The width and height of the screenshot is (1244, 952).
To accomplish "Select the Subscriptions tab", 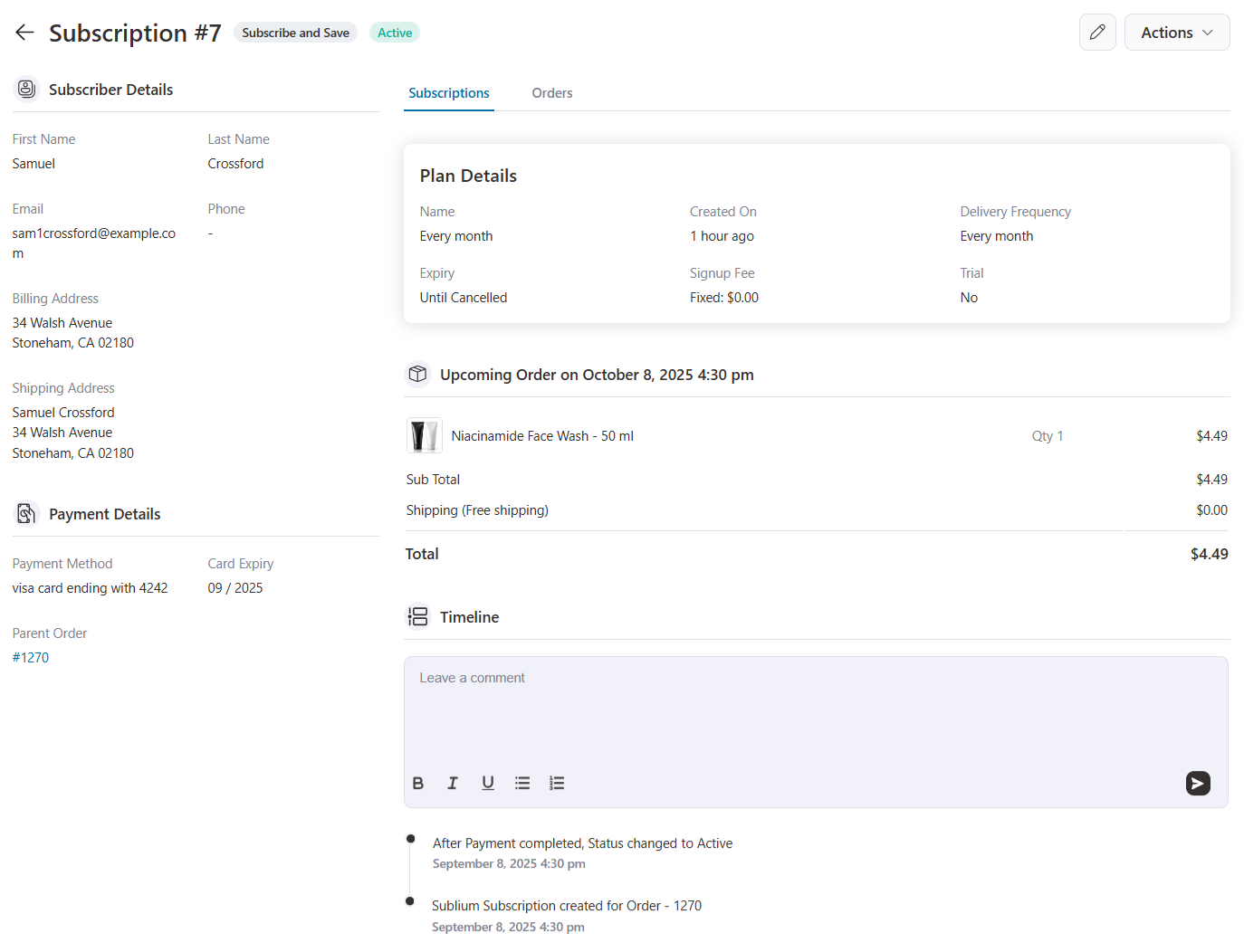I will [x=449, y=93].
